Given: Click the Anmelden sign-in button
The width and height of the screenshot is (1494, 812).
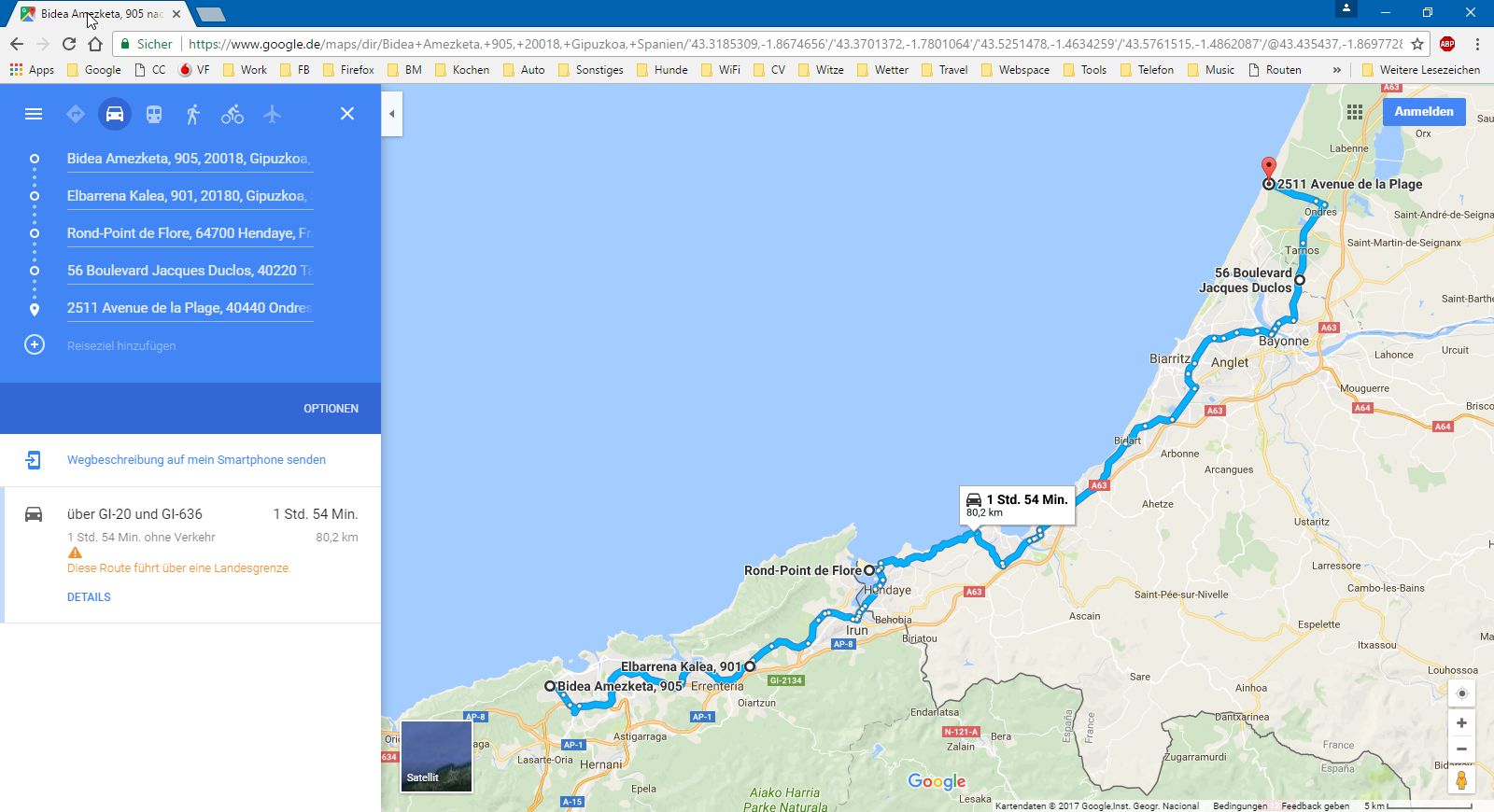Looking at the screenshot, I should click(x=1423, y=112).
